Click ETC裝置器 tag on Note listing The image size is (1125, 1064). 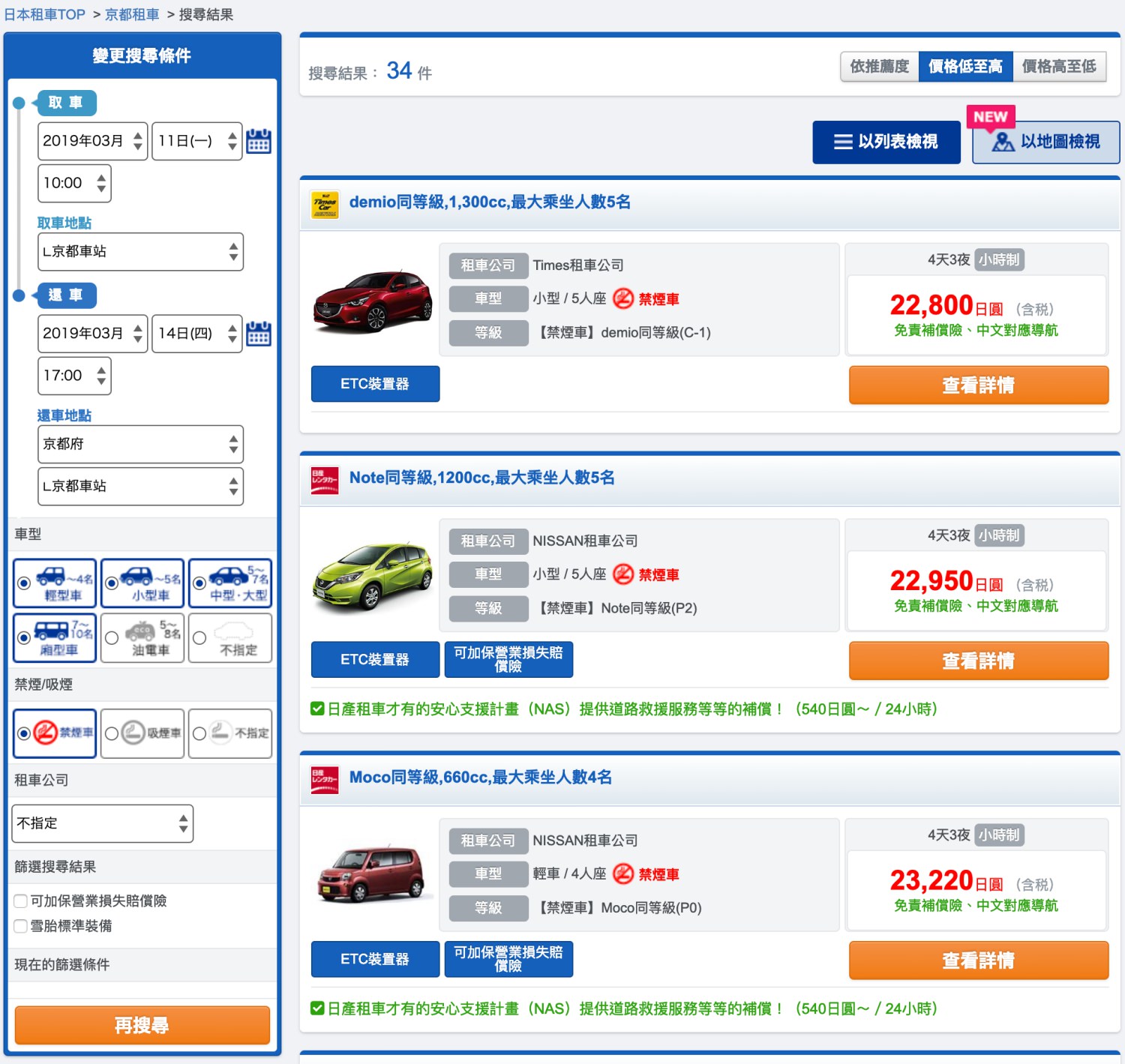(375, 660)
